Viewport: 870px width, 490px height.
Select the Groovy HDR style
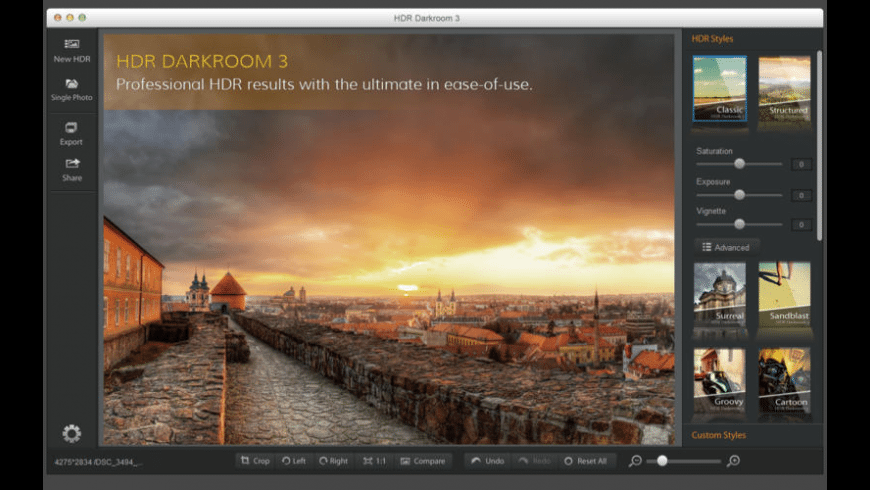pyautogui.click(x=720, y=381)
